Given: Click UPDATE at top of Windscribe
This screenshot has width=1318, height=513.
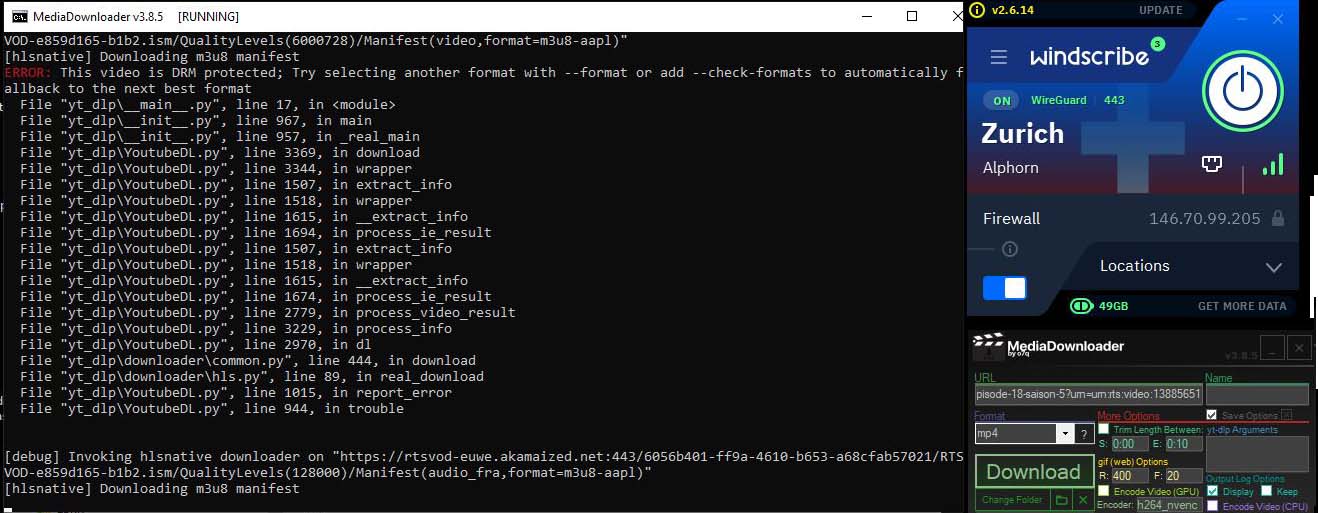Looking at the screenshot, I should click(x=1160, y=10).
